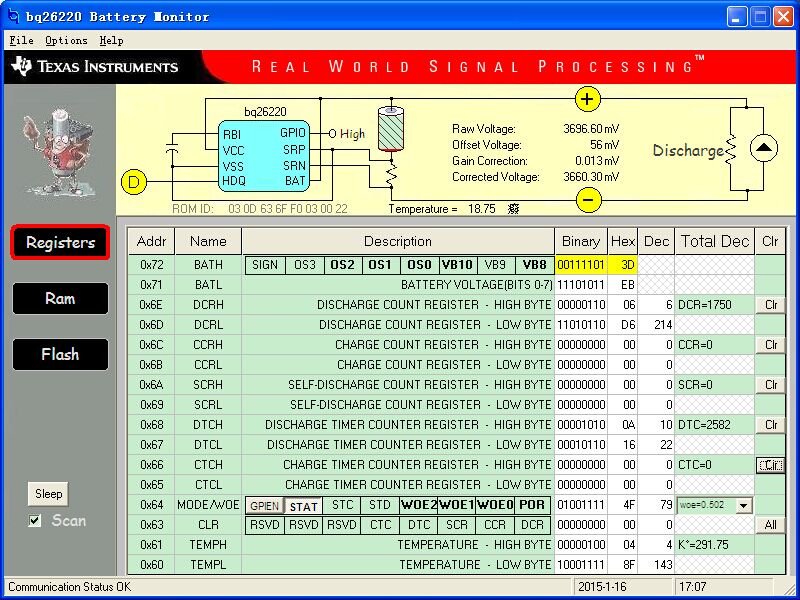Click the CCR bit in CLR row

click(x=495, y=525)
